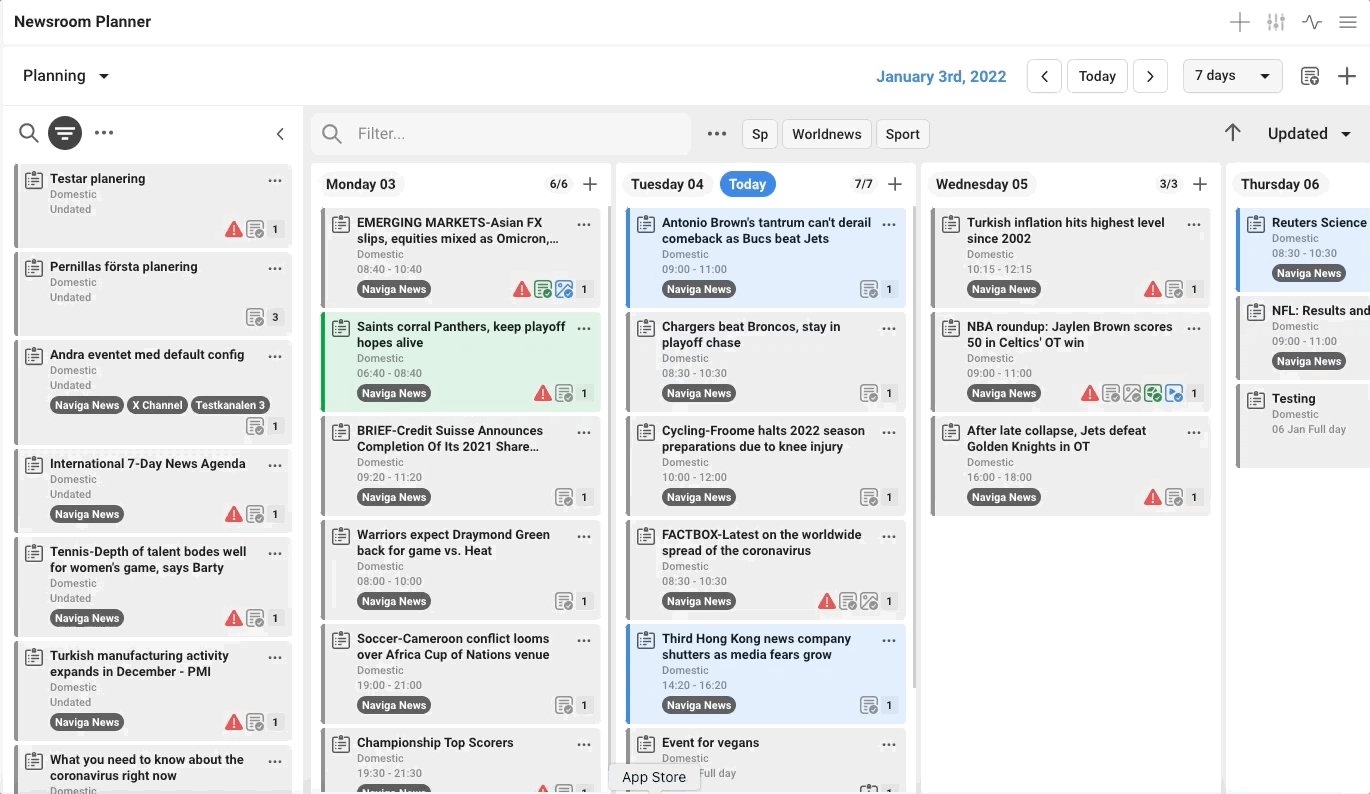The width and height of the screenshot is (1370, 794).
Task: Toggle sort direction arrow
Action: pos(1233,133)
